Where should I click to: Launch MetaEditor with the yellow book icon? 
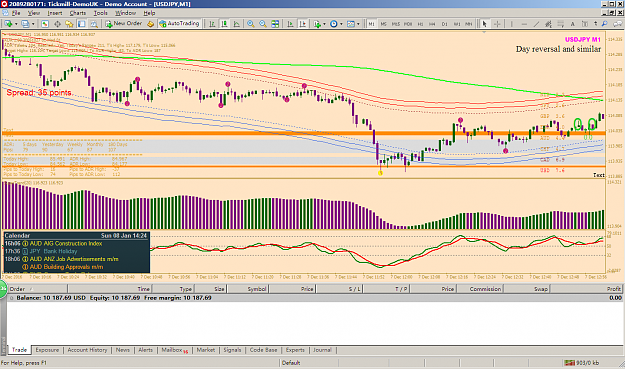[x=150, y=24]
